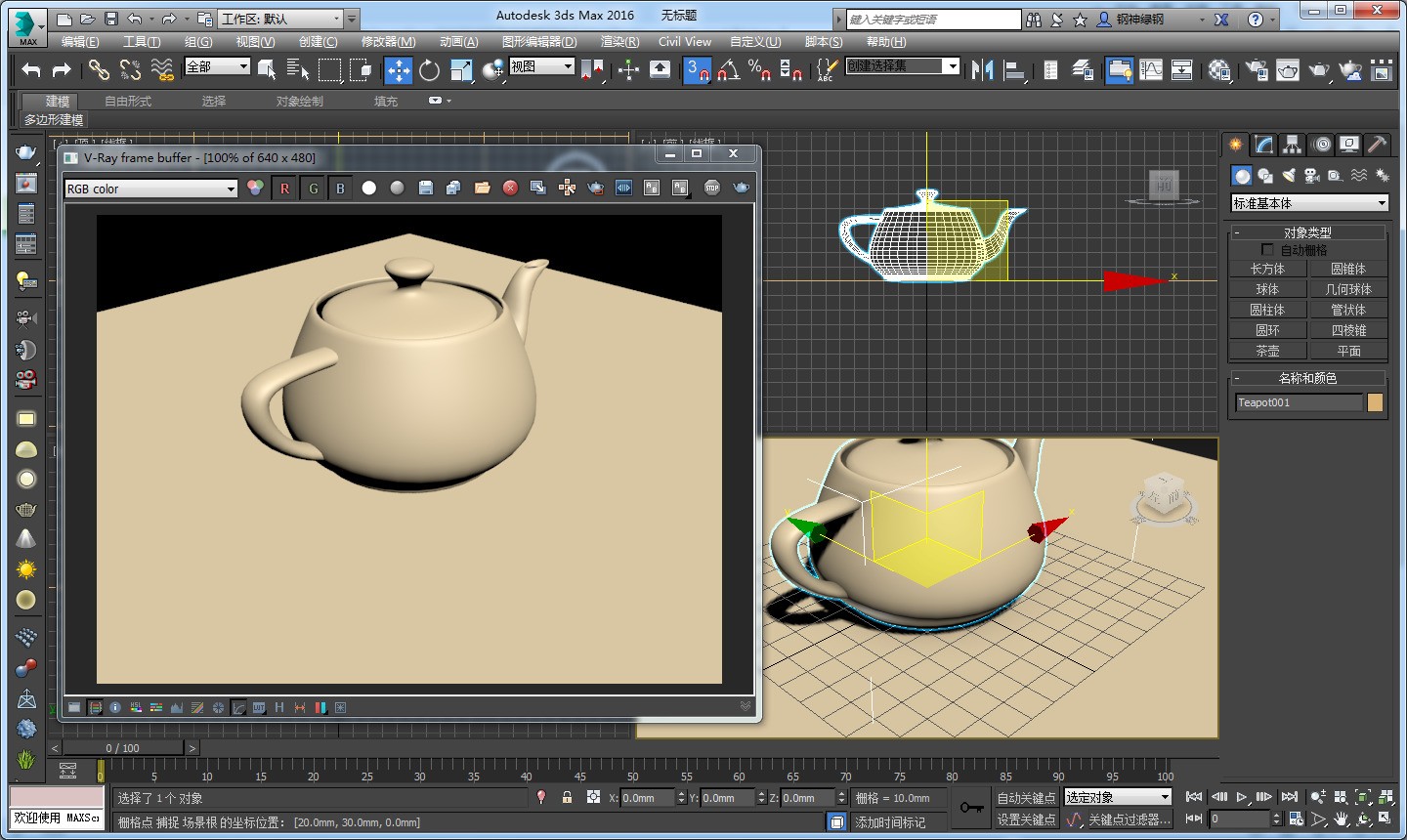Save the image in V-Ray frame buffer
Viewport: 1407px width, 840px height.
426,188
